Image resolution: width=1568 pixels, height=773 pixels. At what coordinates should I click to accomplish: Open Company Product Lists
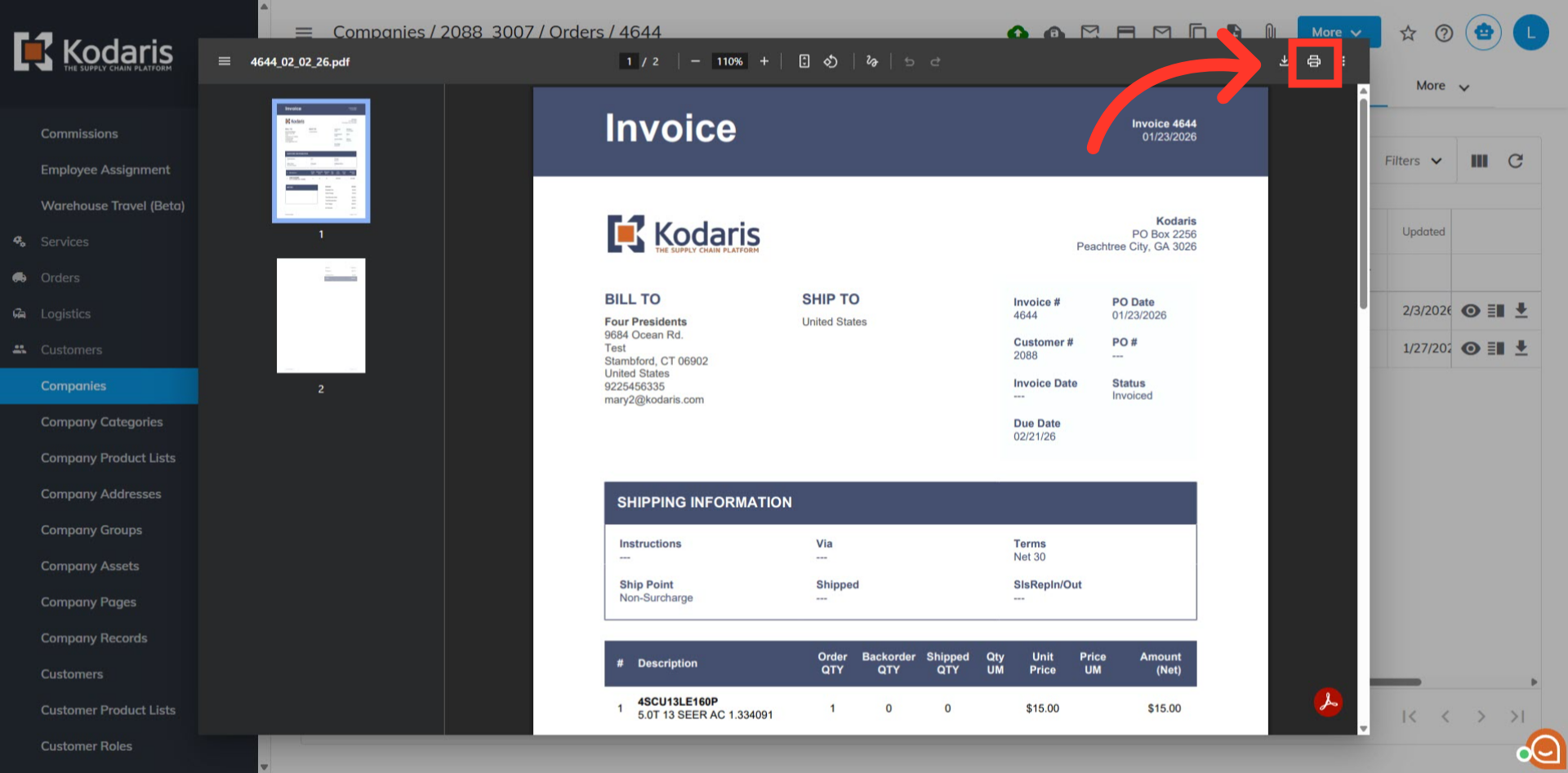click(108, 458)
